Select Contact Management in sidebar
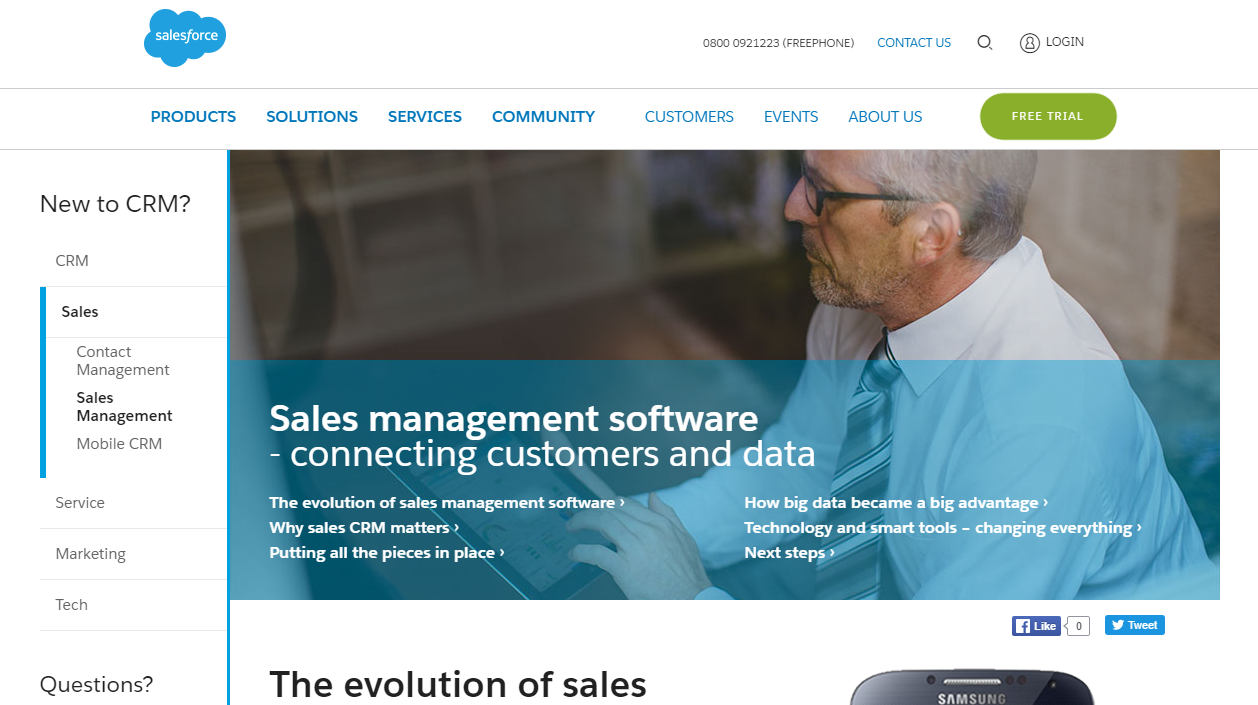The image size is (1258, 705). point(123,361)
